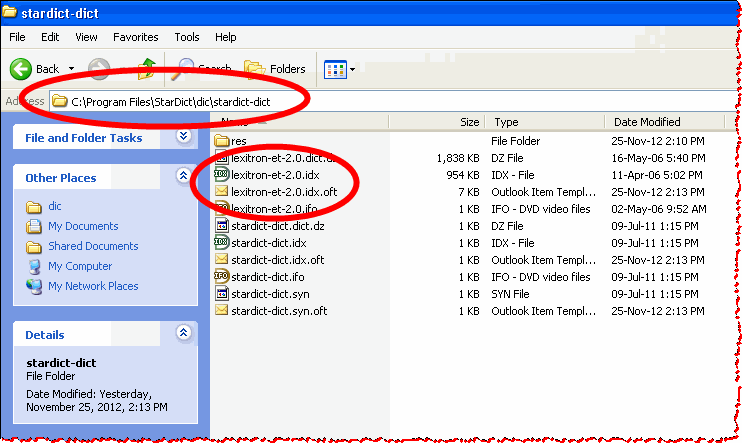Open the My Documents link
This screenshot has height=443, width=742.
tap(83, 226)
